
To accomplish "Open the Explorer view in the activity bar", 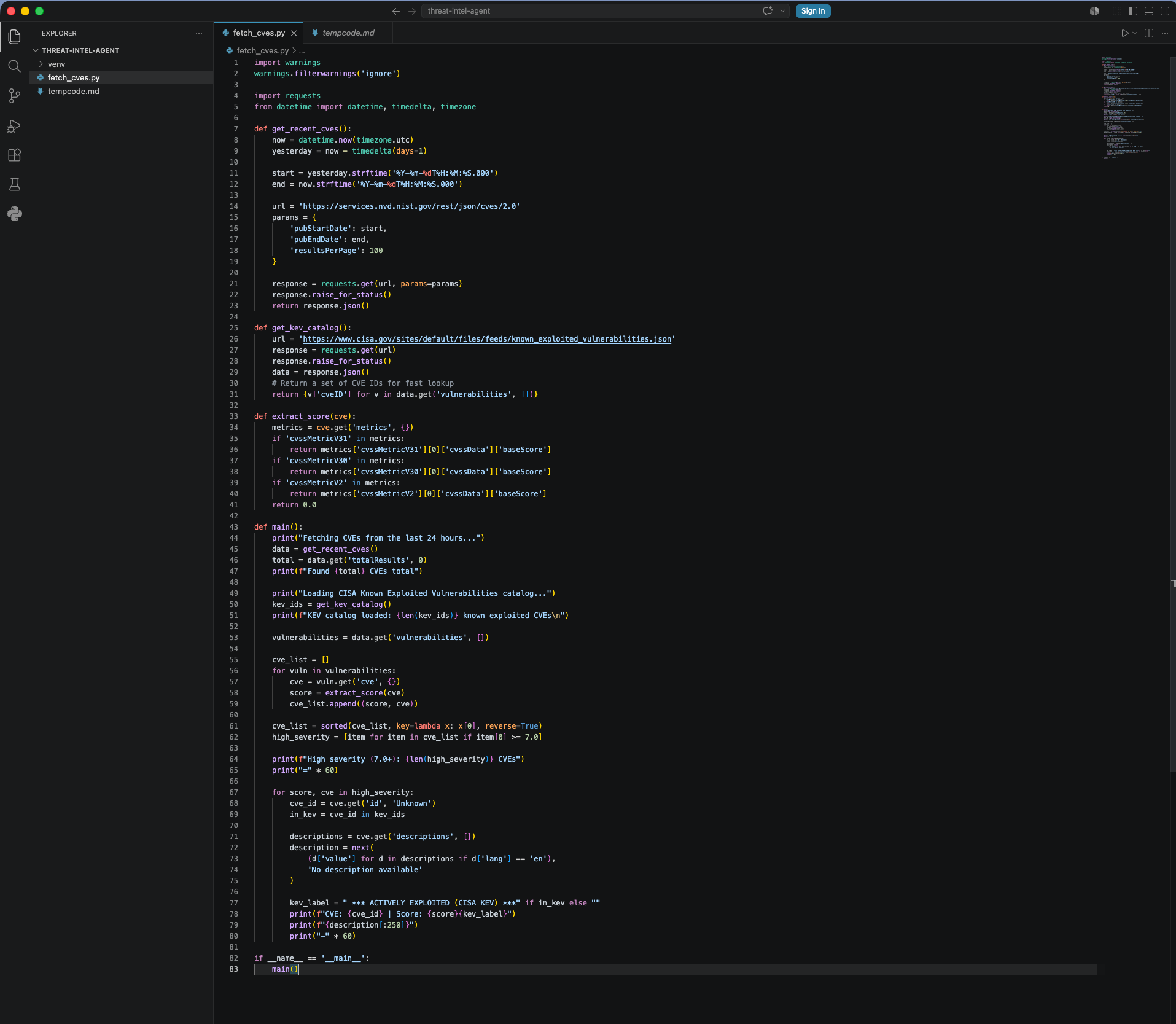I will click(15, 37).
